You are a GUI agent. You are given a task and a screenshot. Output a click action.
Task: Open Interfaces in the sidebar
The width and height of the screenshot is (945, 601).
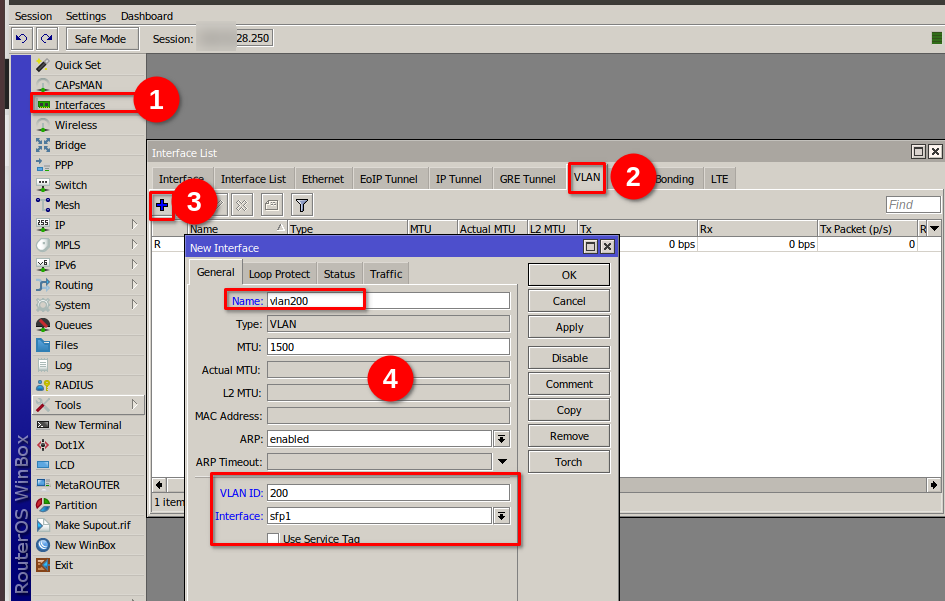click(x=79, y=105)
